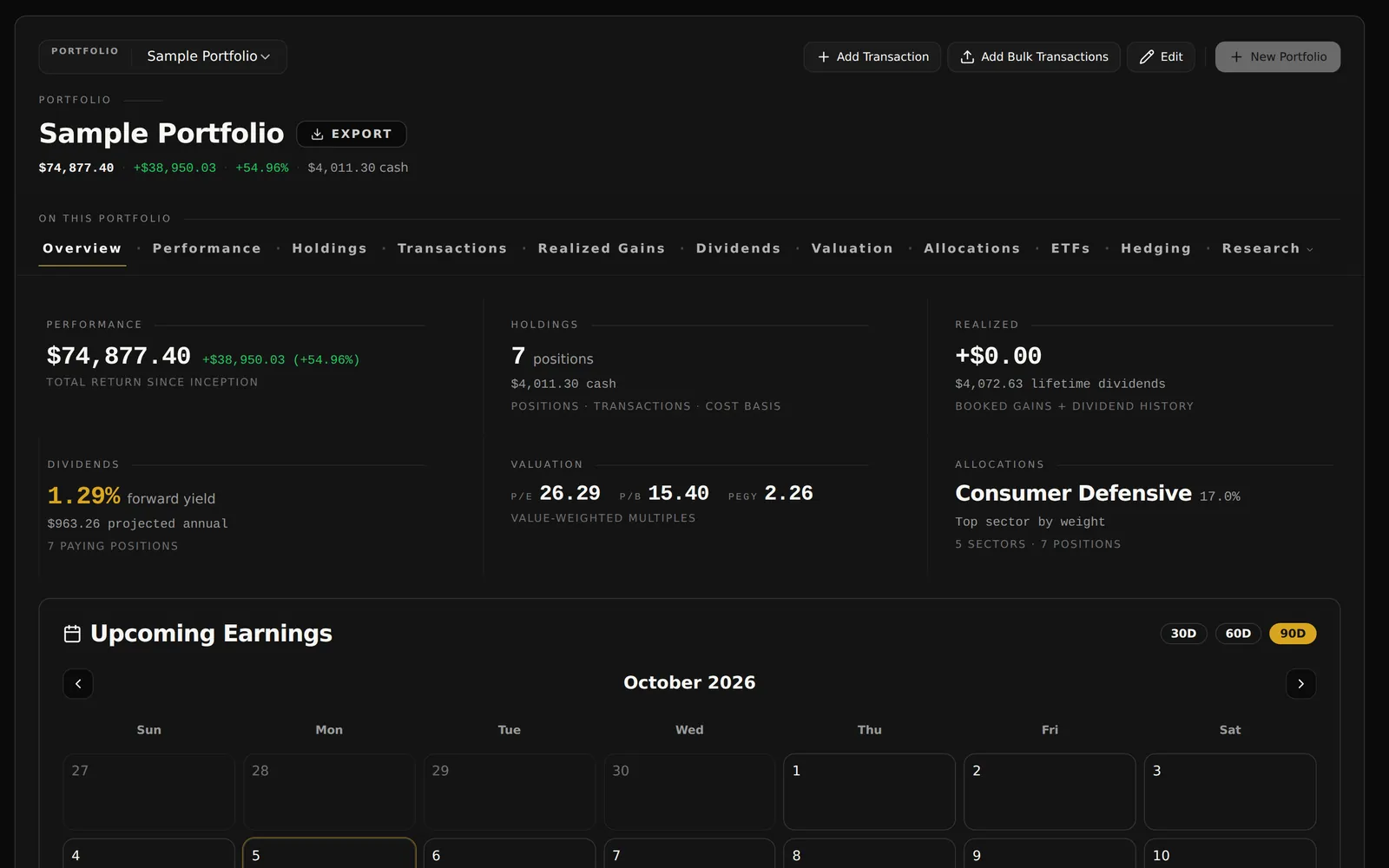Click the plus icon in New Portfolio

tap(1236, 56)
